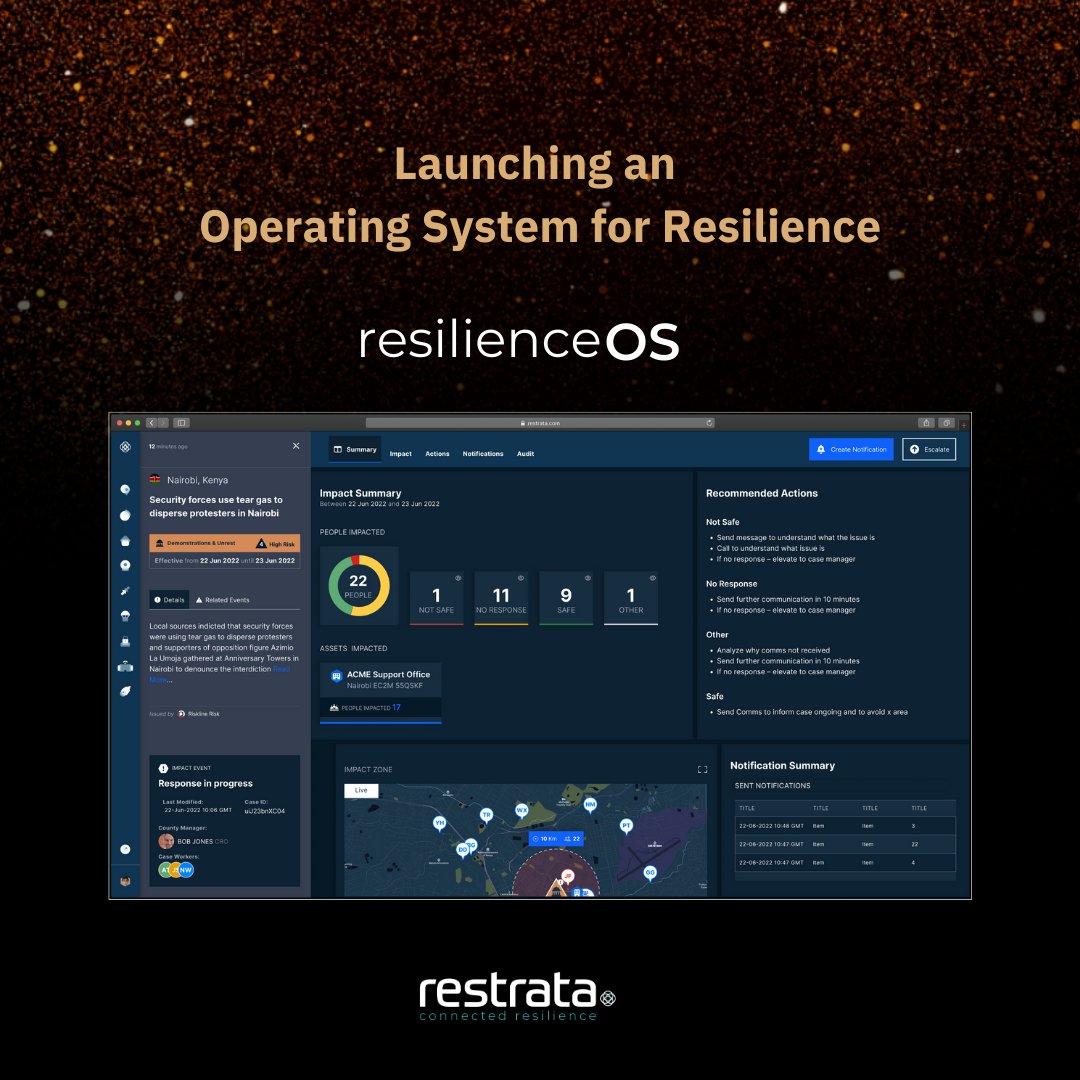Viewport: 1080px width, 1080px height.
Task: Open the browser tab overview button
Action: click(x=946, y=423)
